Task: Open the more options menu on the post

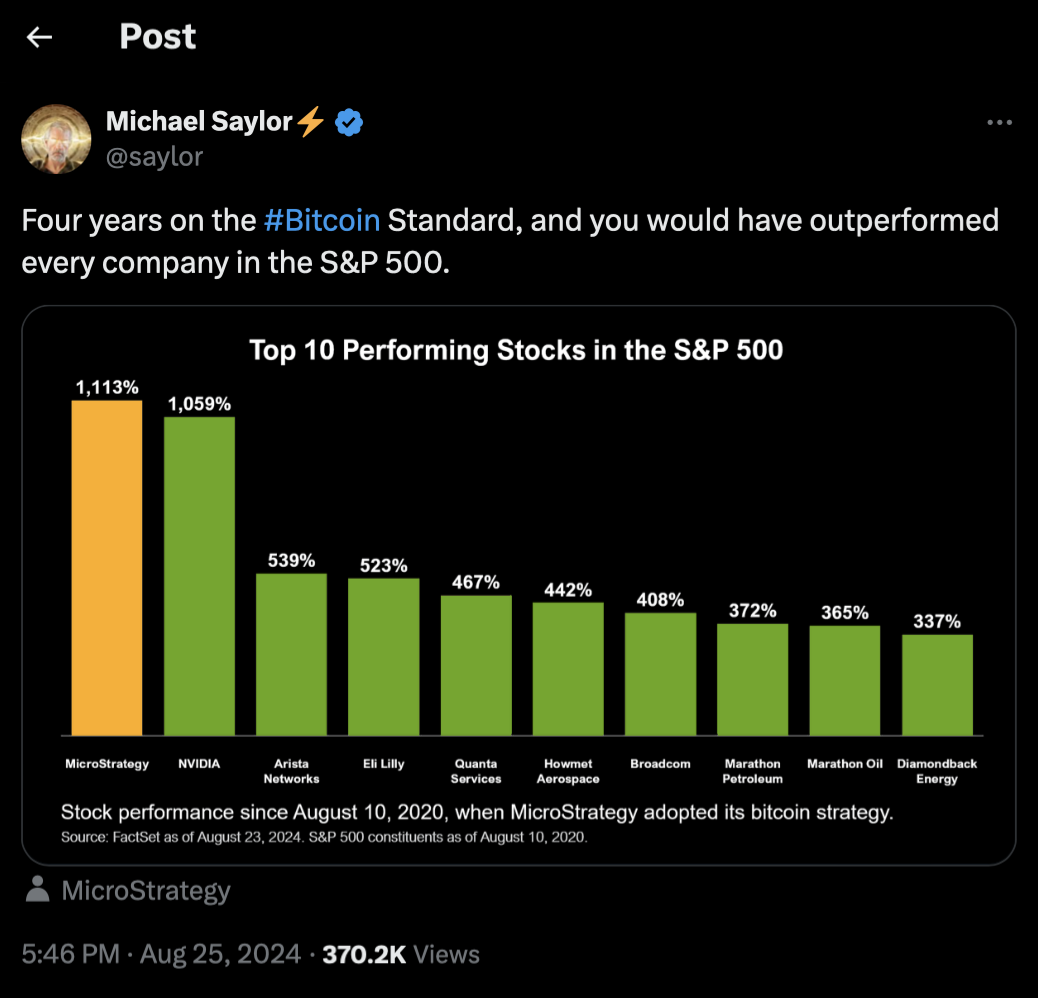Action: click(999, 121)
